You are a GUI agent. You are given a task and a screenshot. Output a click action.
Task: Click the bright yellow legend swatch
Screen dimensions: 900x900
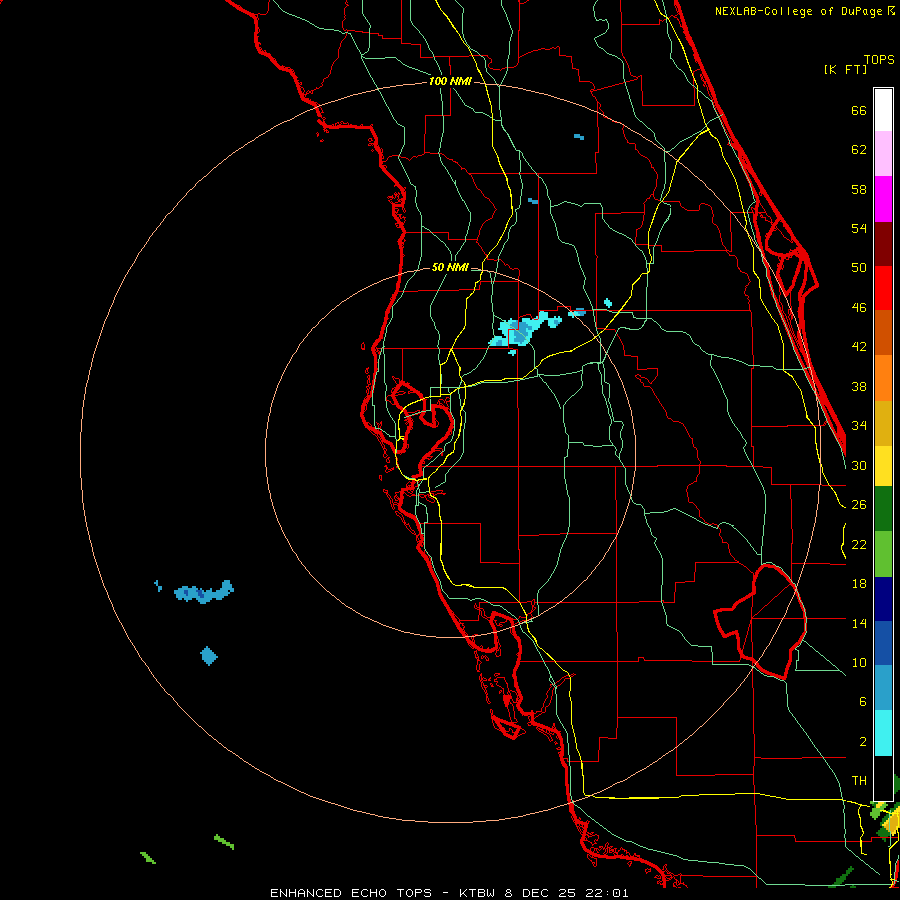pyautogui.click(x=883, y=466)
